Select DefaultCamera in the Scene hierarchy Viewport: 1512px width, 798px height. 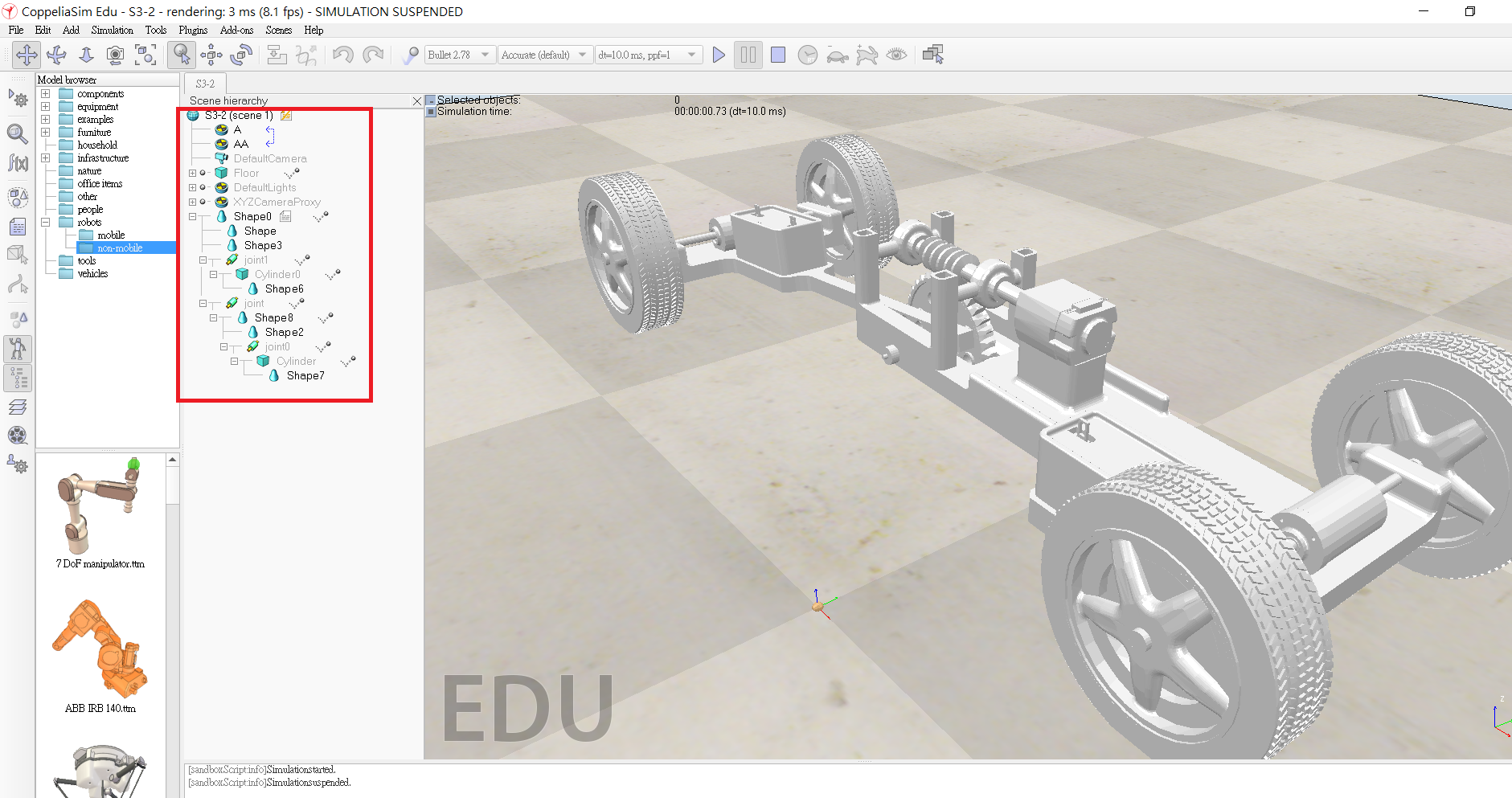(x=270, y=159)
